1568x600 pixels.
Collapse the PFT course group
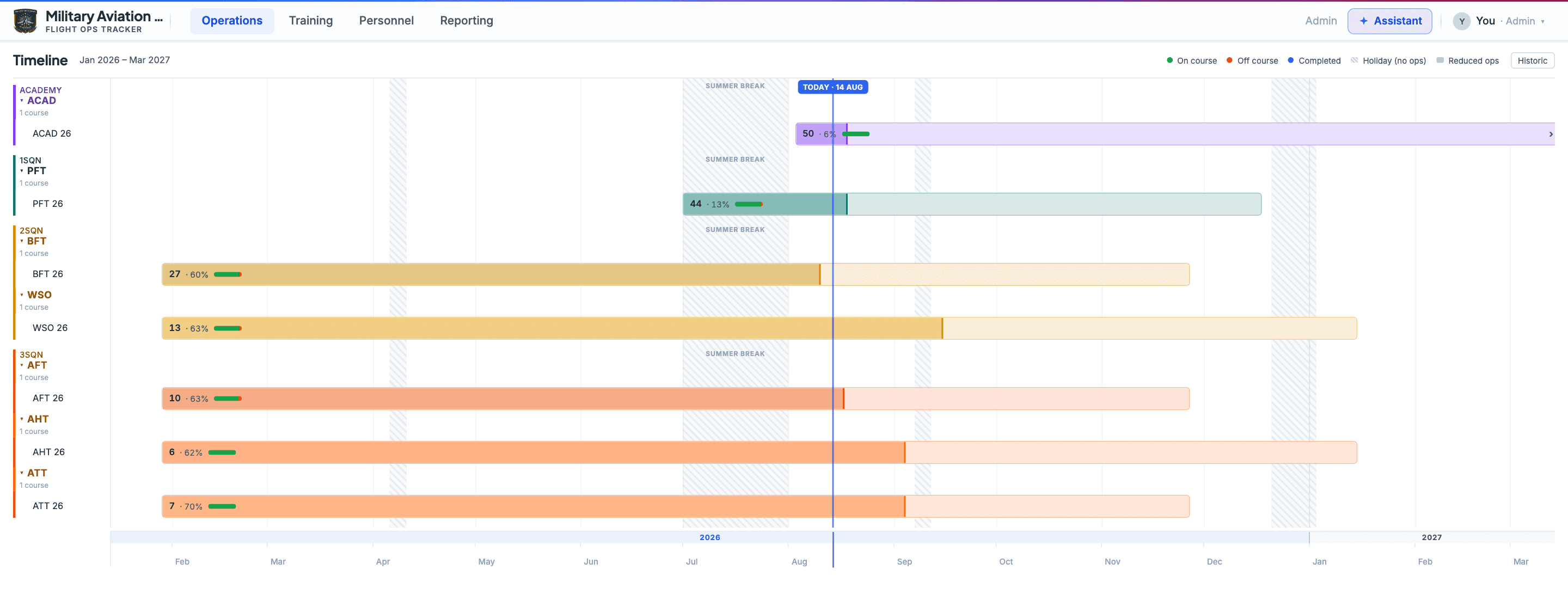tap(33, 171)
